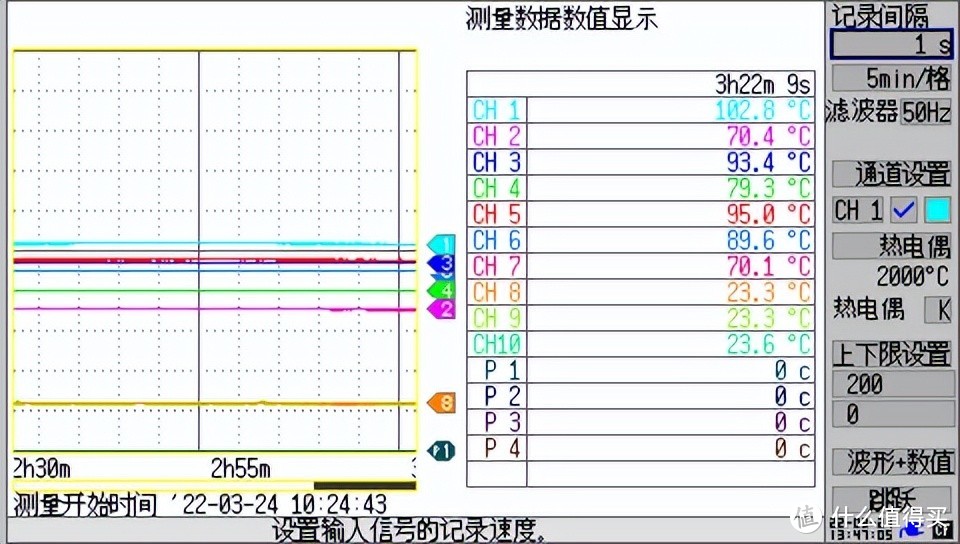Viewport: 960px width, 544px height.
Task: Click the 测量数据数值显示 title
Action: 561,18
